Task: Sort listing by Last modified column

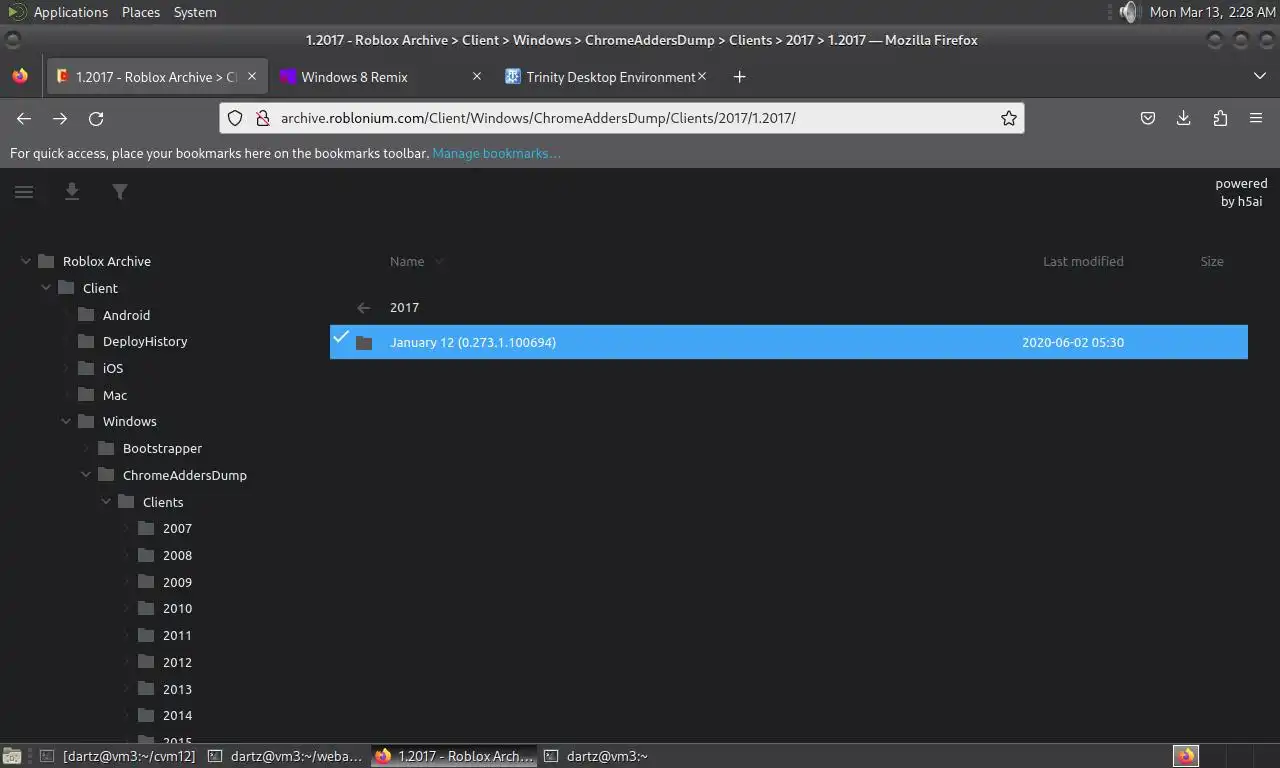Action: click(1083, 261)
